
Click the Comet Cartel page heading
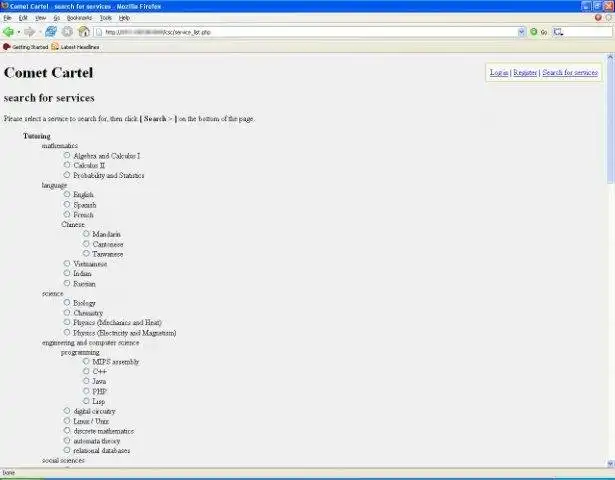click(x=48, y=73)
